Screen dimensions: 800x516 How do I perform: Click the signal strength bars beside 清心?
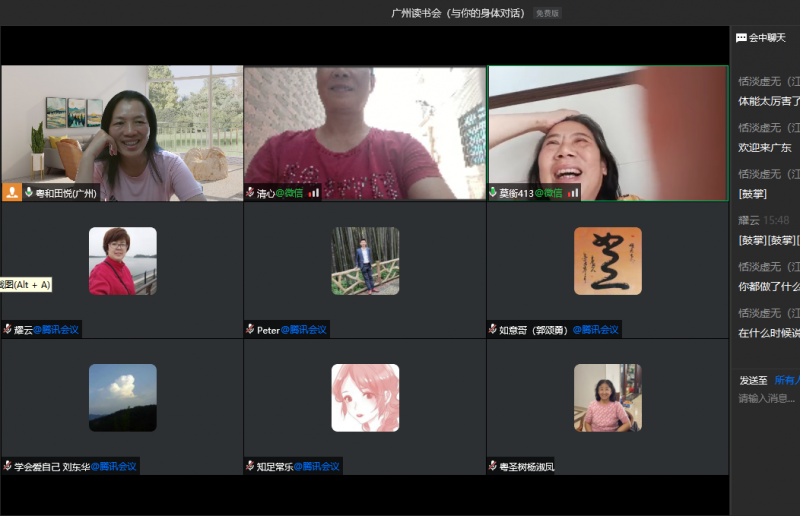[x=314, y=193]
